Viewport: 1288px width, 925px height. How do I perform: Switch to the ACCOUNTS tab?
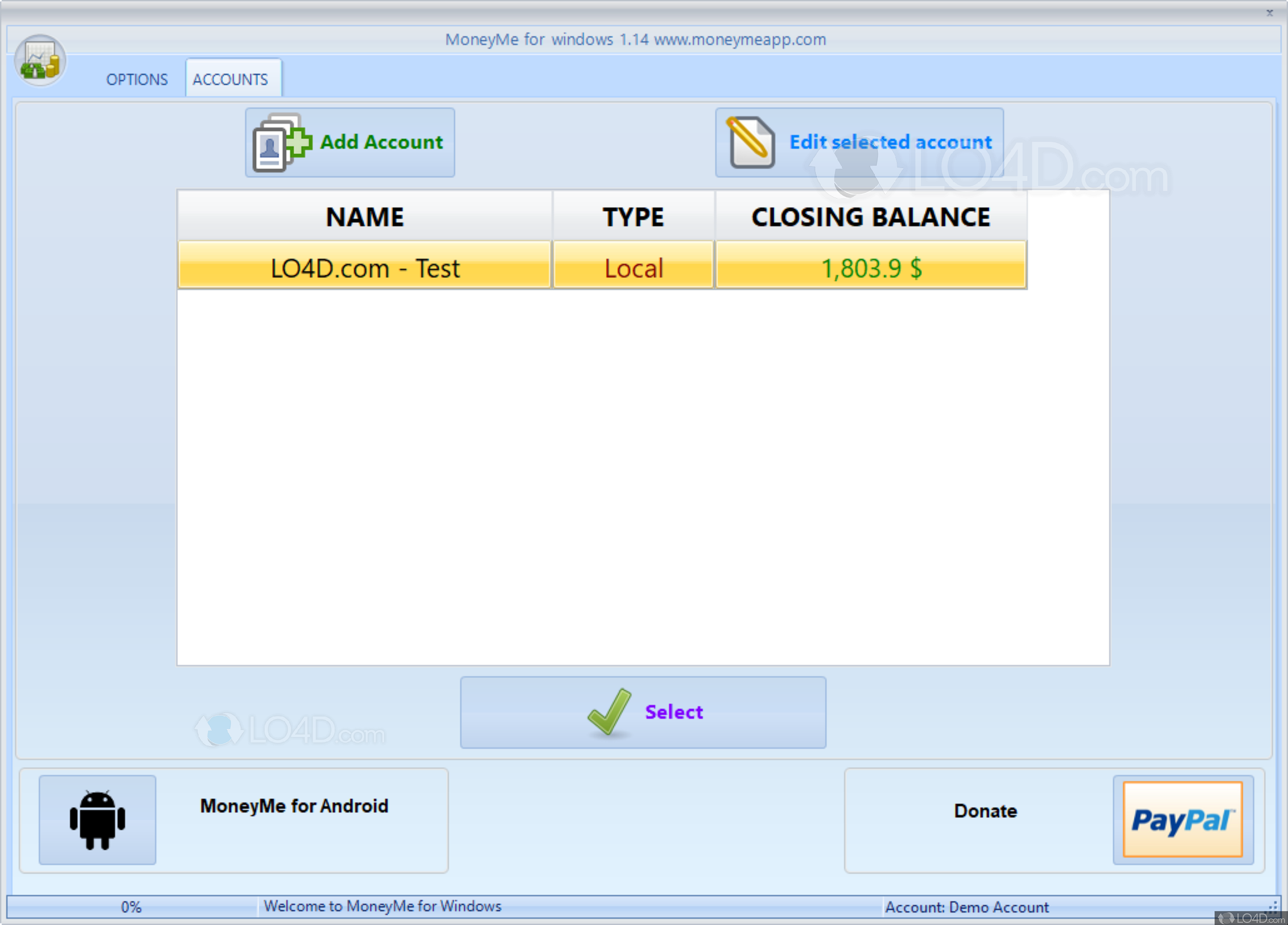point(230,79)
